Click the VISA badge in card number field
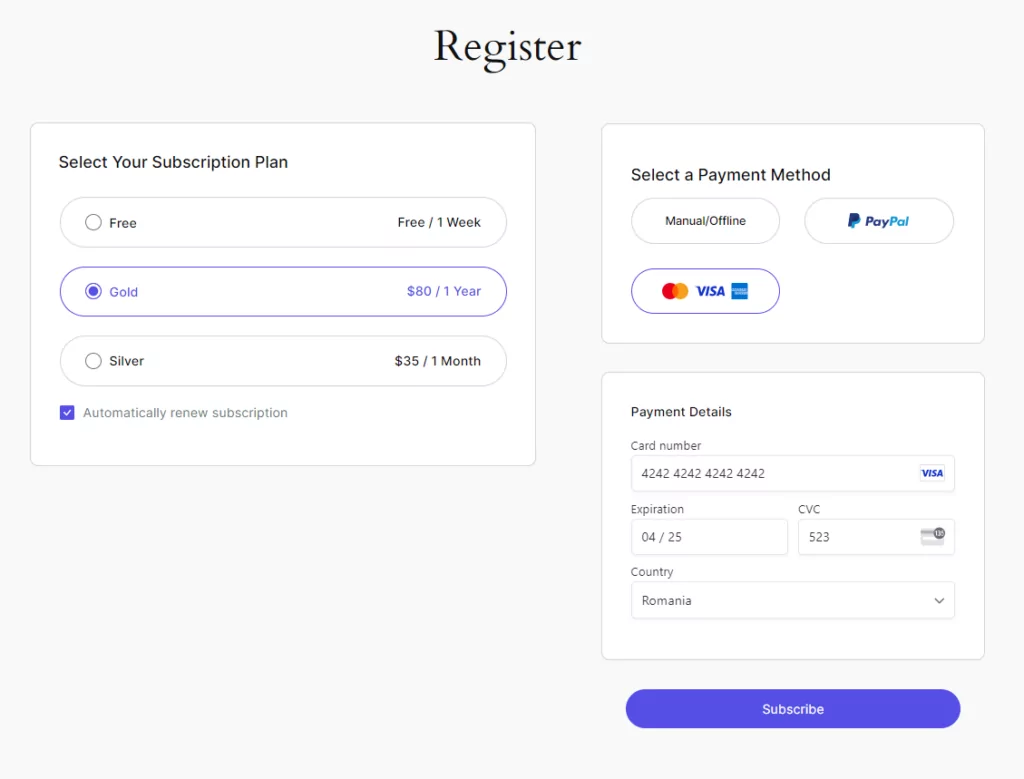 (932, 473)
